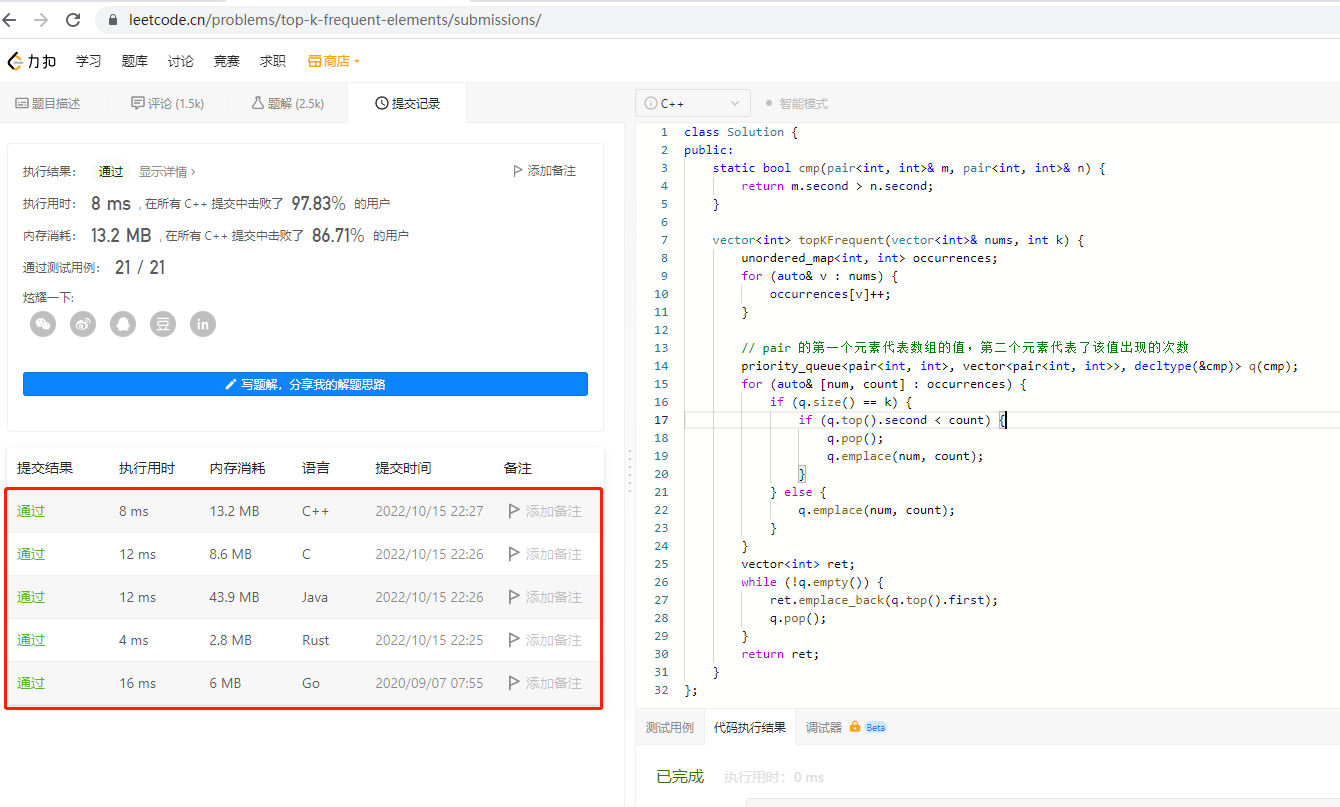The width and height of the screenshot is (1340, 807).
Task: Expand 显示详情 result details
Action: click(x=167, y=171)
